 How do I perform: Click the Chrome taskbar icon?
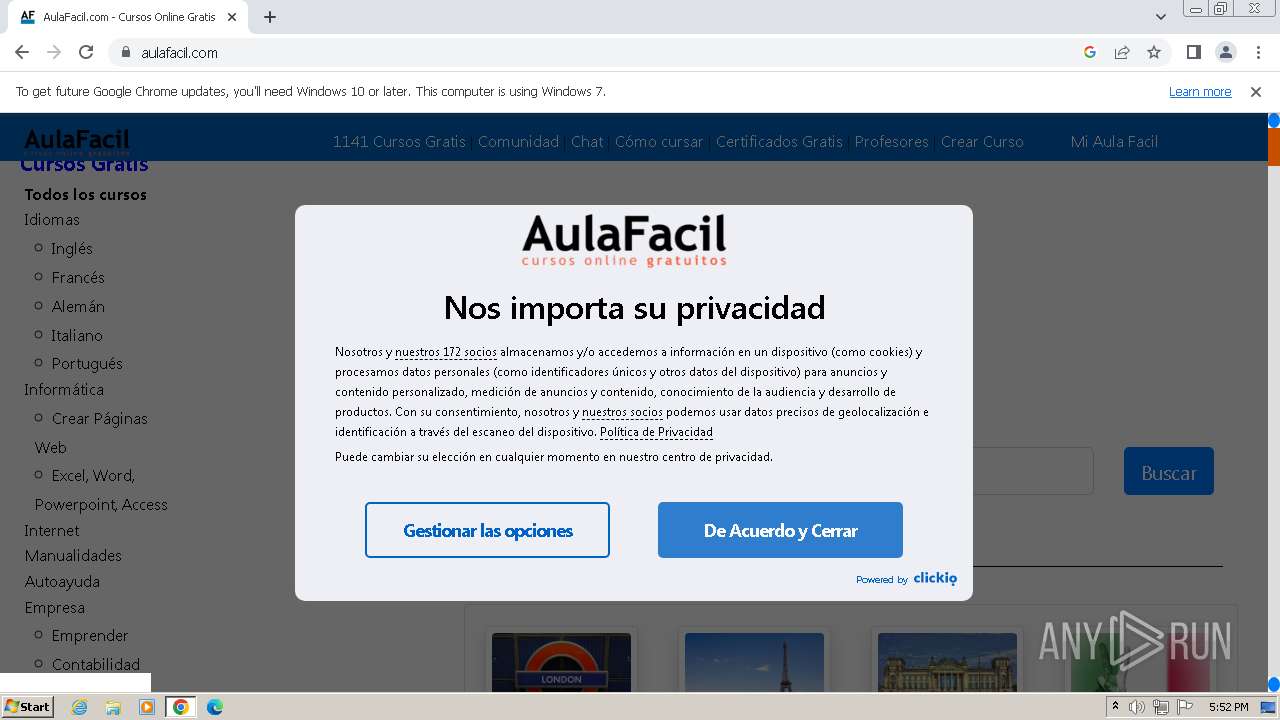180,707
